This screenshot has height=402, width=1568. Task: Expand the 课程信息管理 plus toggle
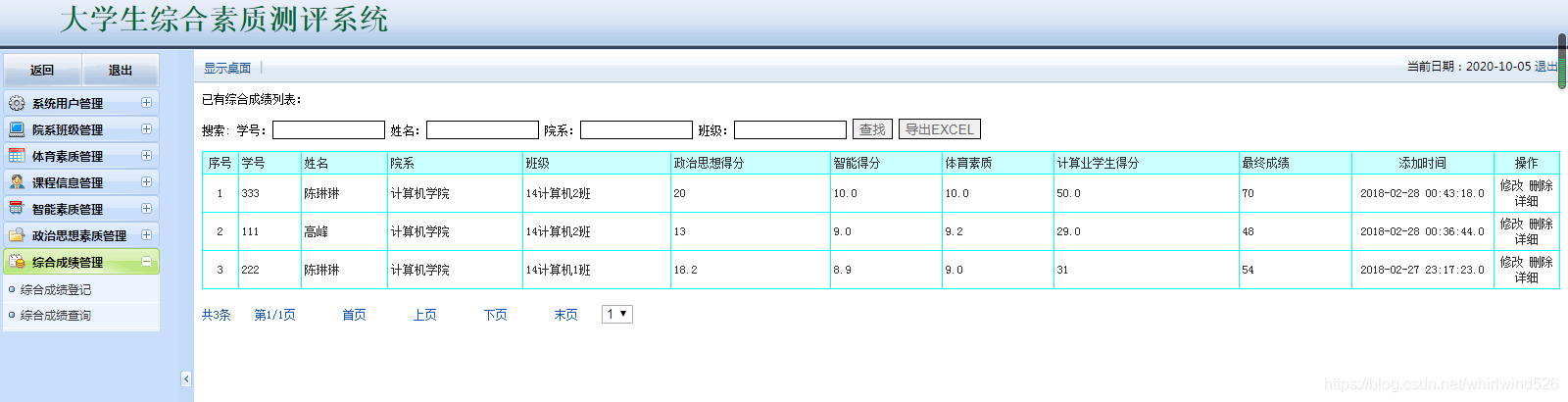coord(146,181)
